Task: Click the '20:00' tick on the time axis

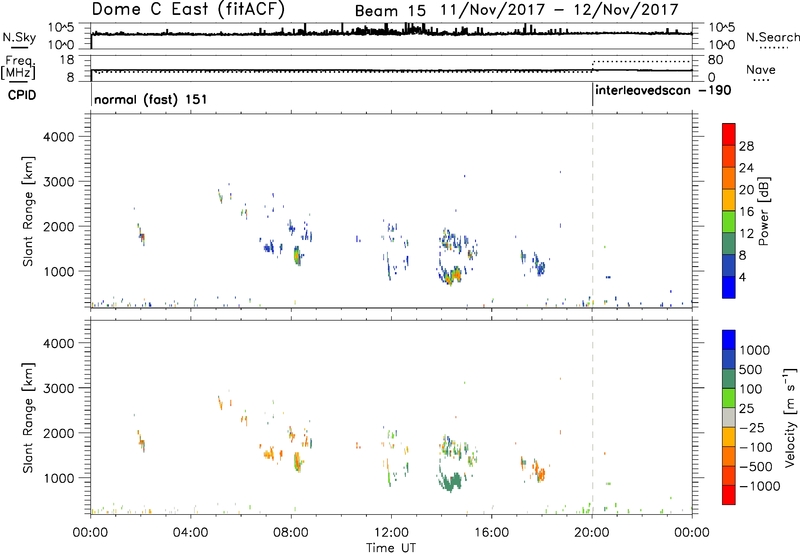Action: (592, 533)
